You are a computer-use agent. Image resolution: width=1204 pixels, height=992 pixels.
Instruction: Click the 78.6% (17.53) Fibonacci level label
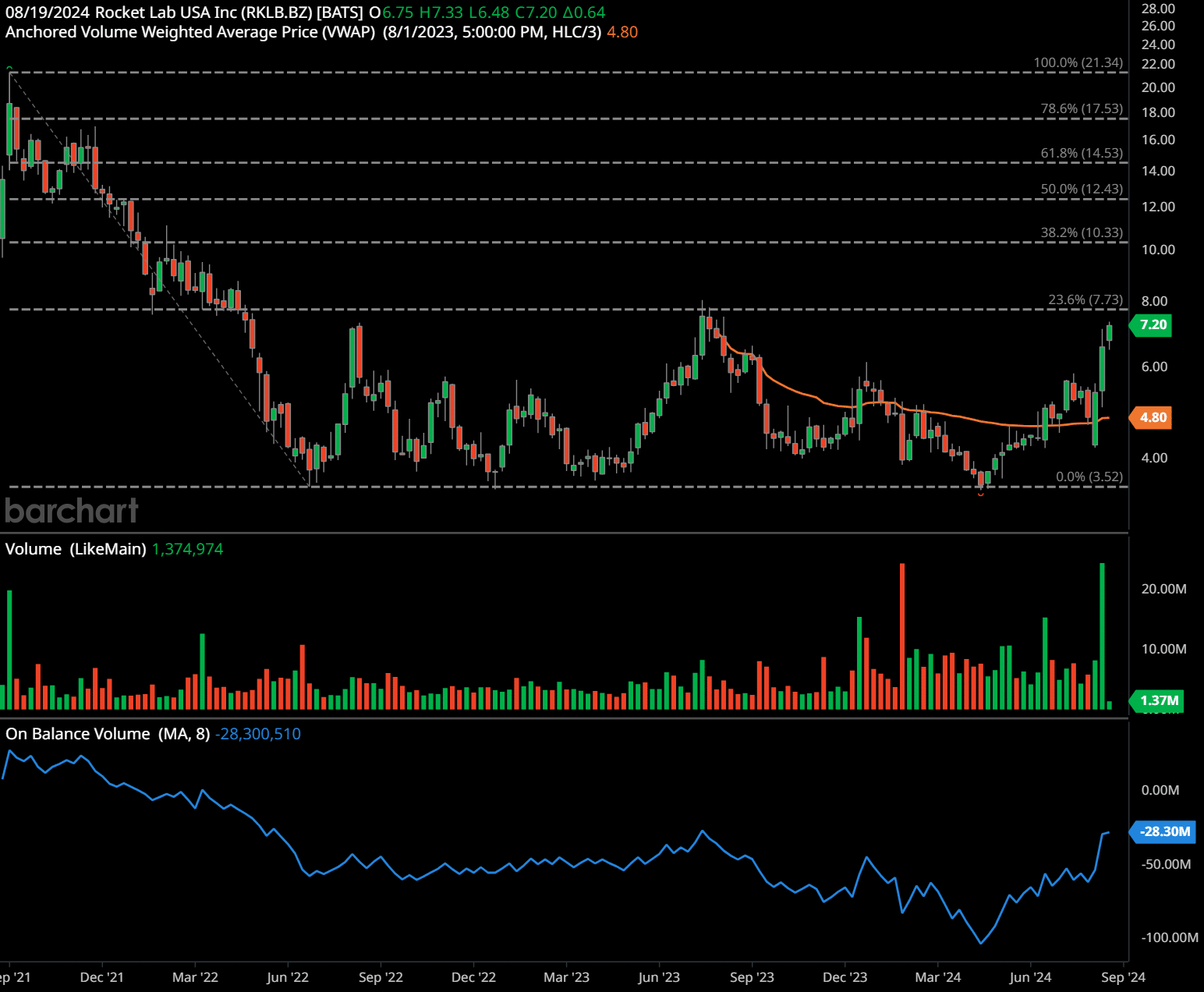(x=1082, y=108)
